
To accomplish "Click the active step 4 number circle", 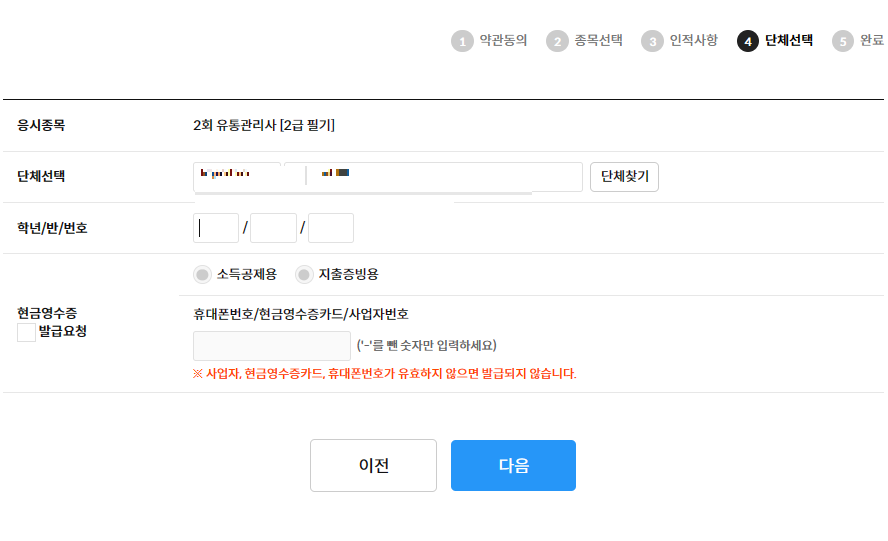I will click(x=748, y=41).
